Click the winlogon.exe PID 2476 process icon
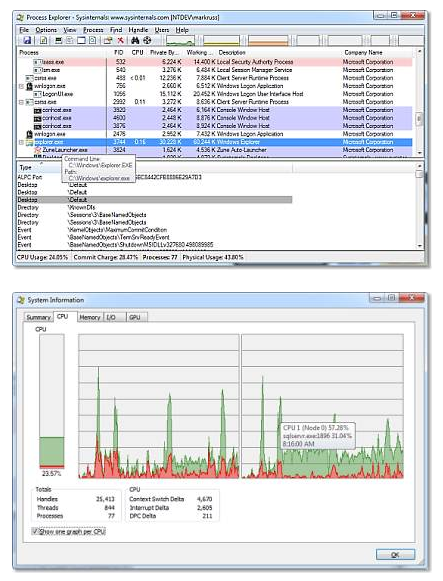 pyautogui.click(x=30, y=134)
